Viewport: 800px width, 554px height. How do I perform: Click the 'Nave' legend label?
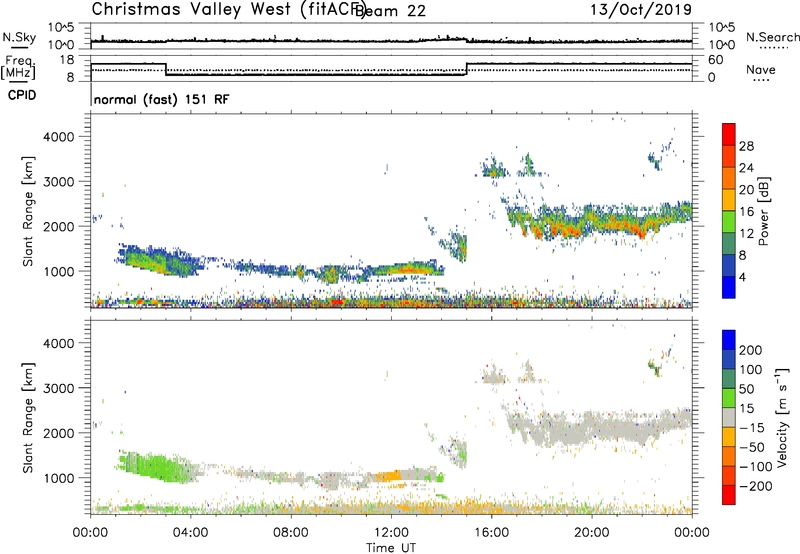(x=761, y=69)
